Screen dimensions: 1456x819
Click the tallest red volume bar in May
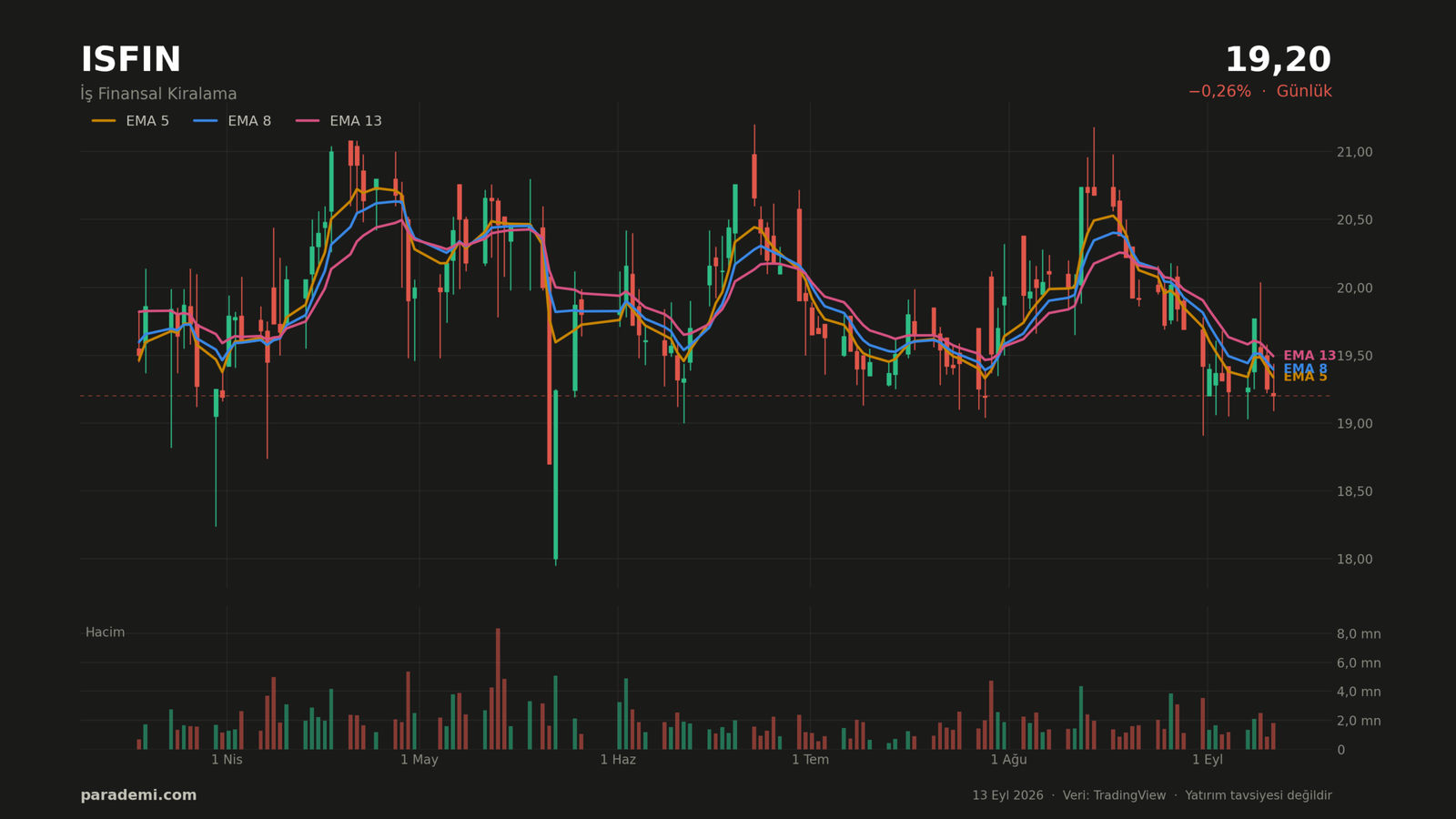pos(498,689)
